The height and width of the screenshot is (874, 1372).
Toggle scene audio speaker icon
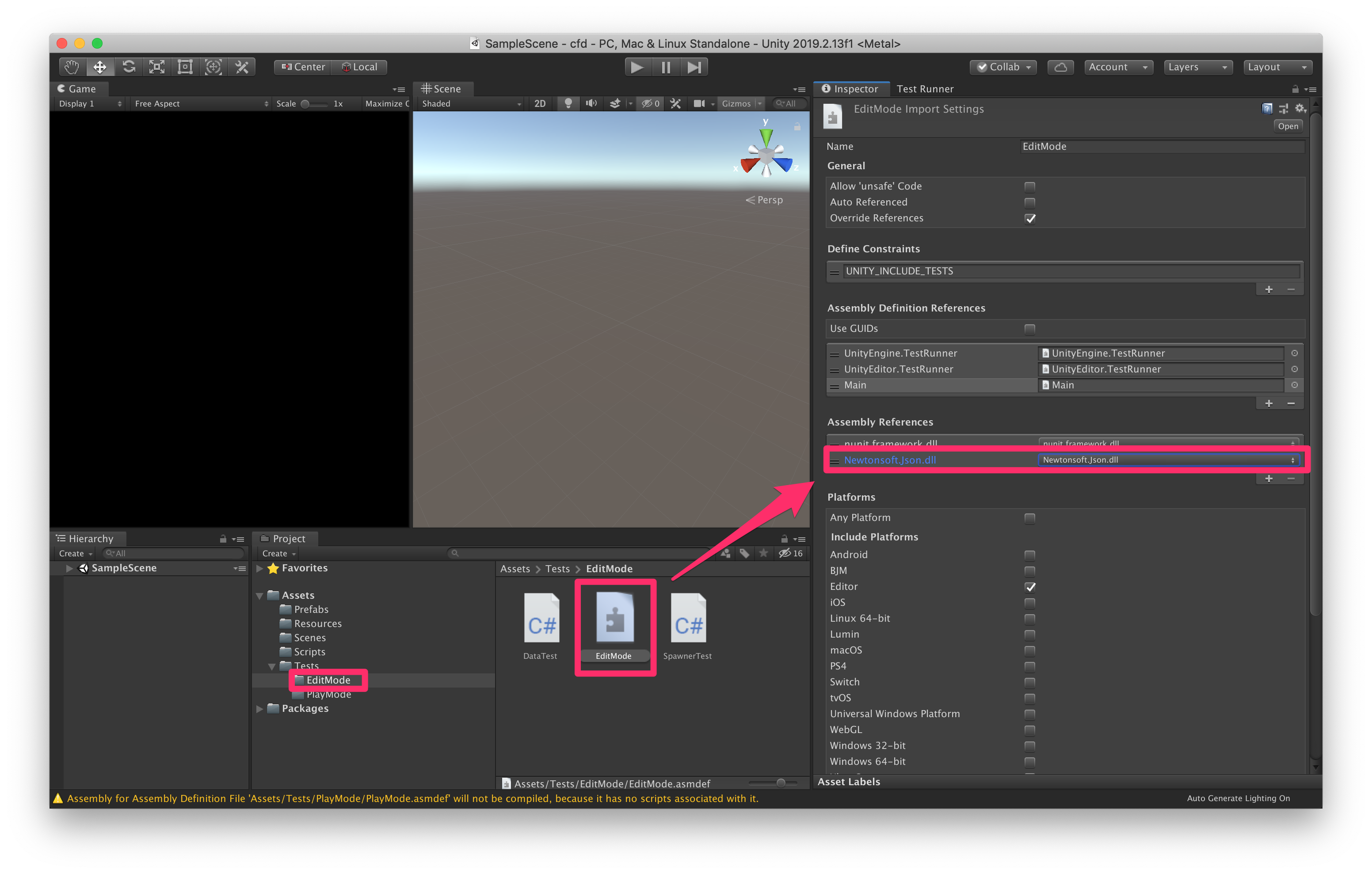tap(591, 104)
